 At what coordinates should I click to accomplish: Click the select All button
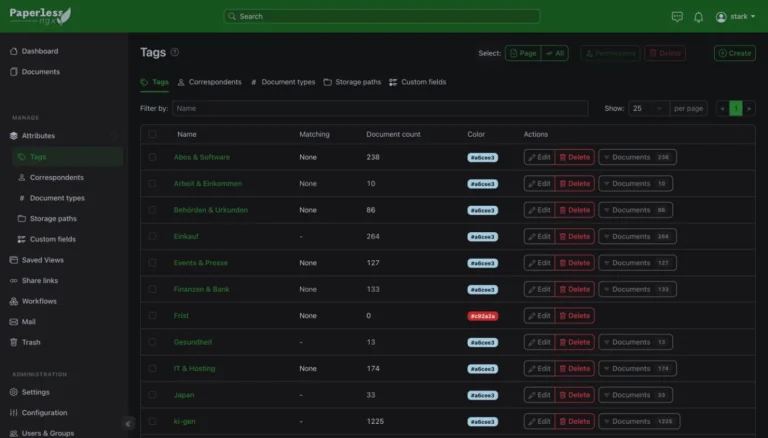coord(555,53)
